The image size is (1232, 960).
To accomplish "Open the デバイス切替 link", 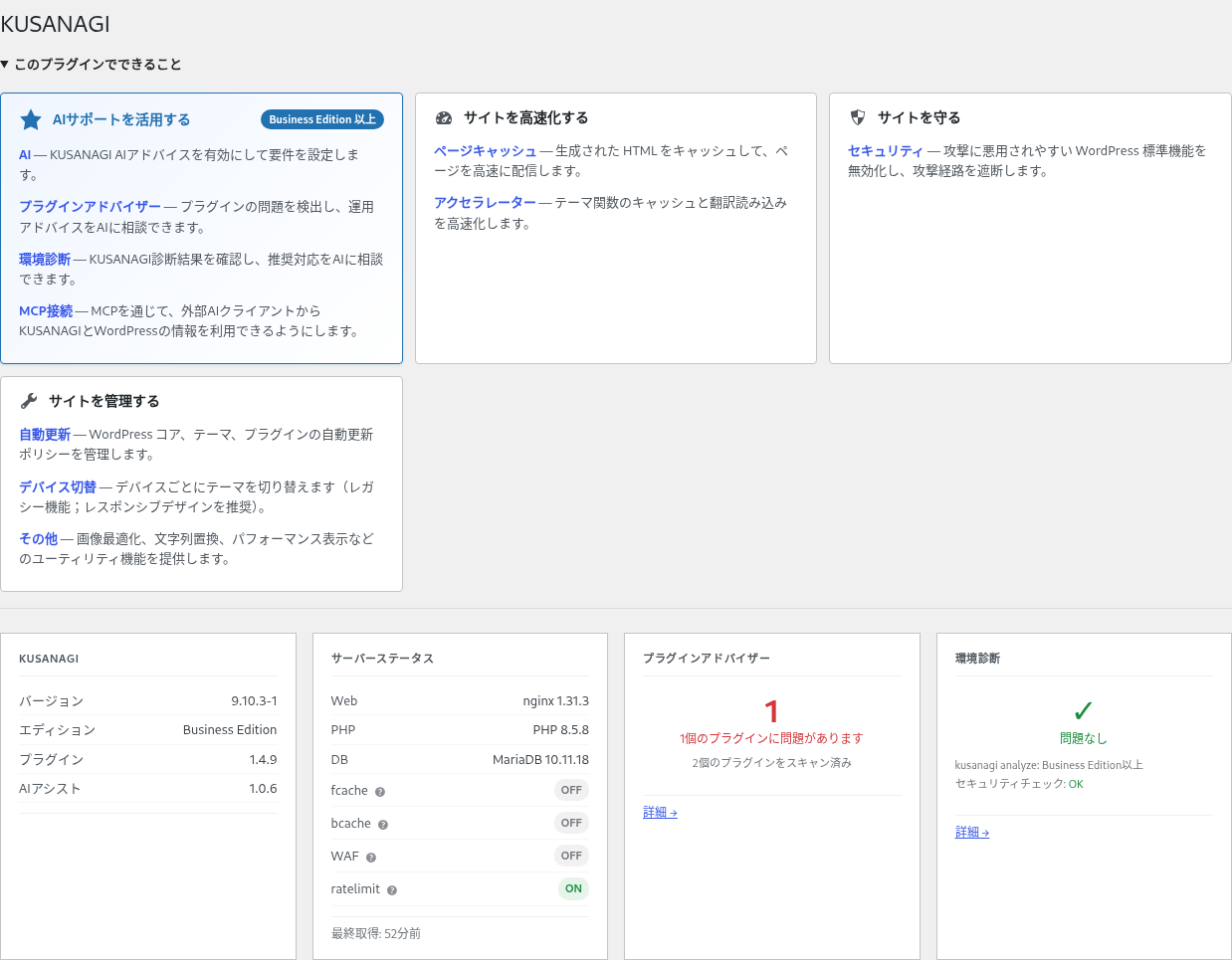I will coord(58,487).
